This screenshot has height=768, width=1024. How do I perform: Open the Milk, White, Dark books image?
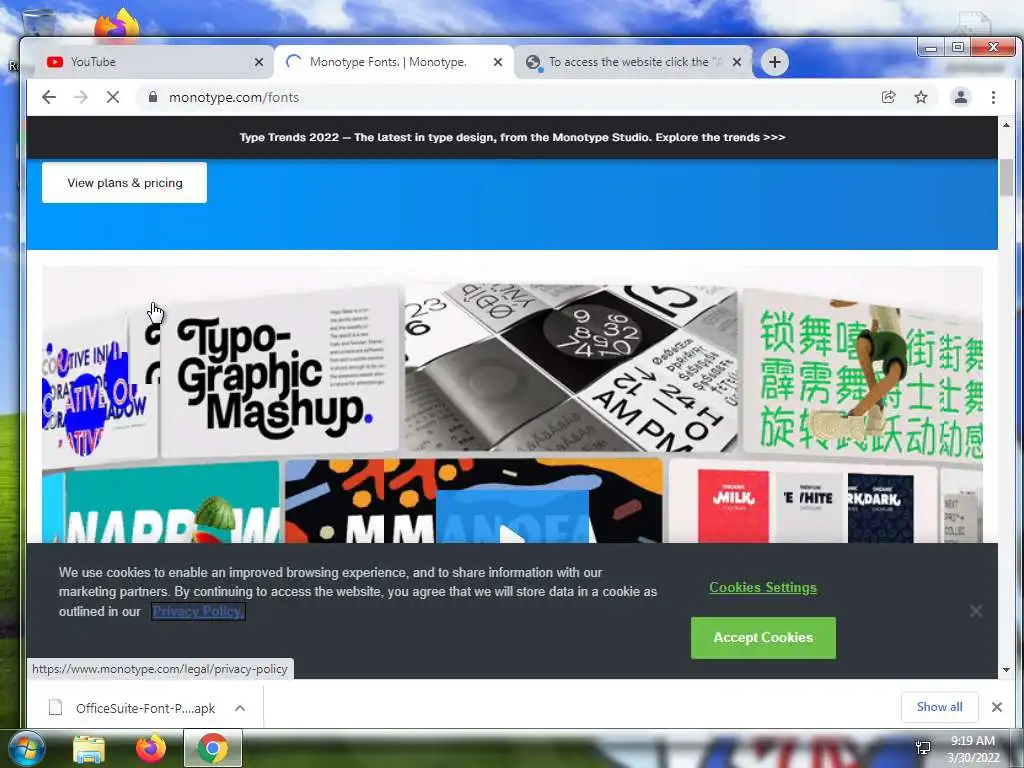(x=803, y=503)
